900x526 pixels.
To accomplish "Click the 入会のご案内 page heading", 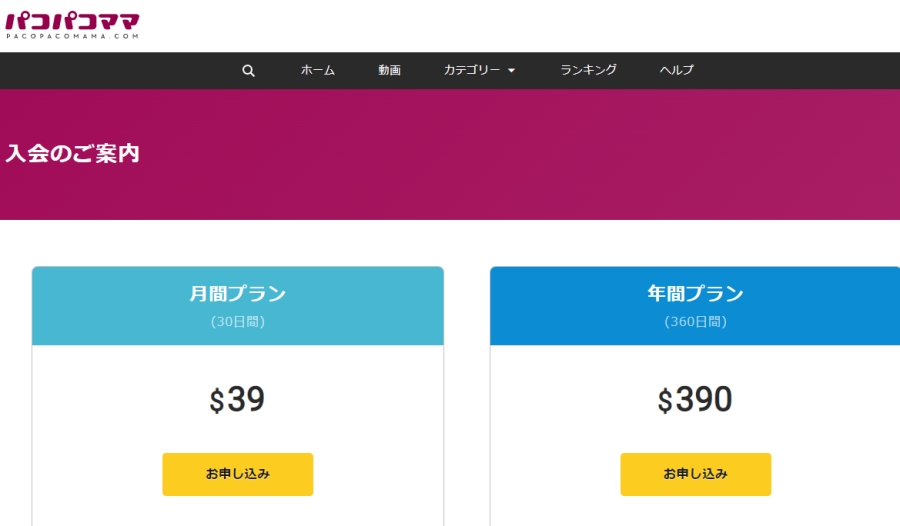I will pyautogui.click(x=72, y=154).
